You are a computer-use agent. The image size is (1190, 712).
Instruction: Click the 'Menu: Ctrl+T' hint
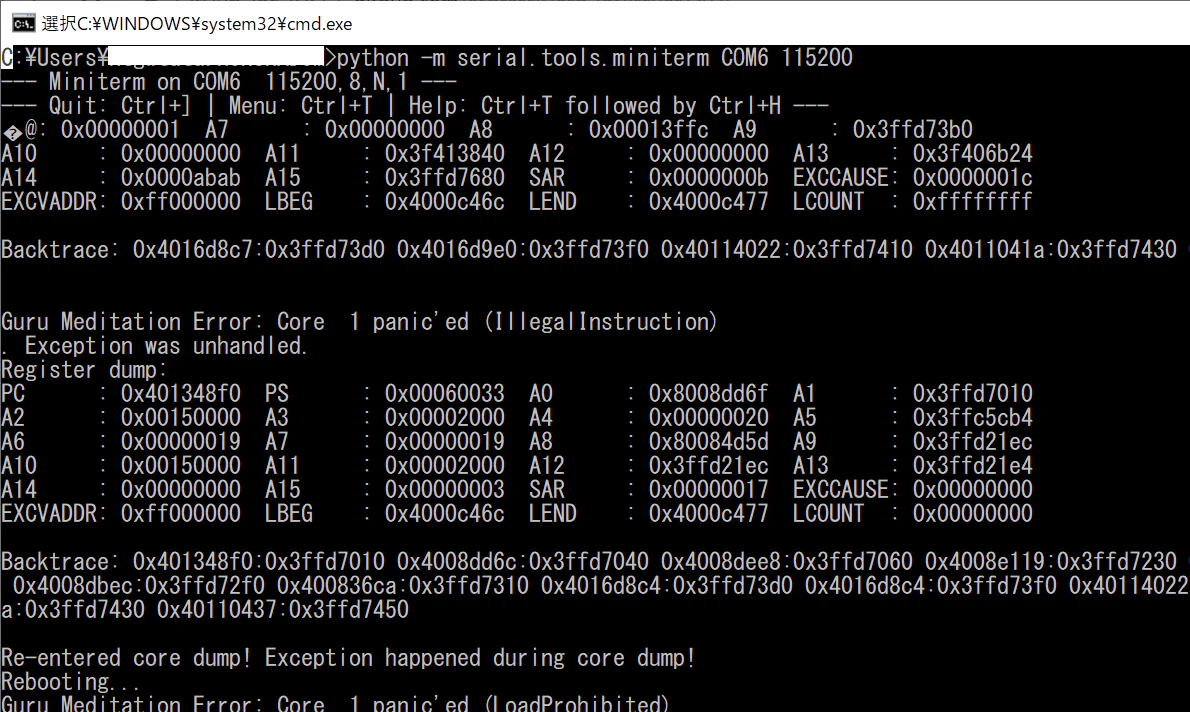coord(301,106)
